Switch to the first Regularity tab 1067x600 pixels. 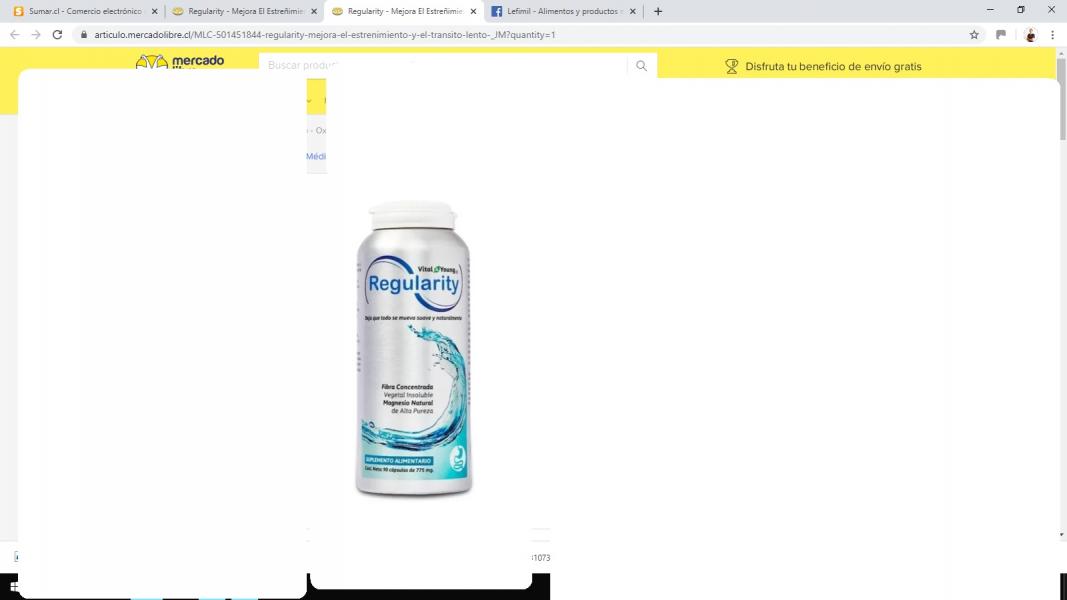coord(244,12)
